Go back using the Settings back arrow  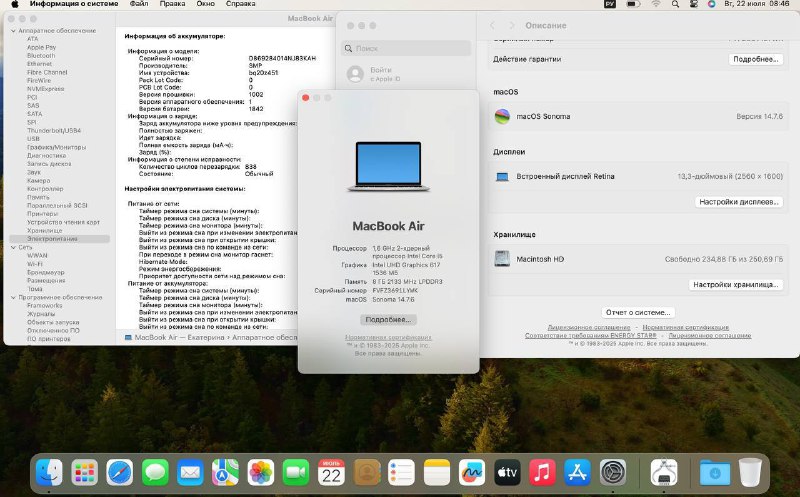pos(492,26)
